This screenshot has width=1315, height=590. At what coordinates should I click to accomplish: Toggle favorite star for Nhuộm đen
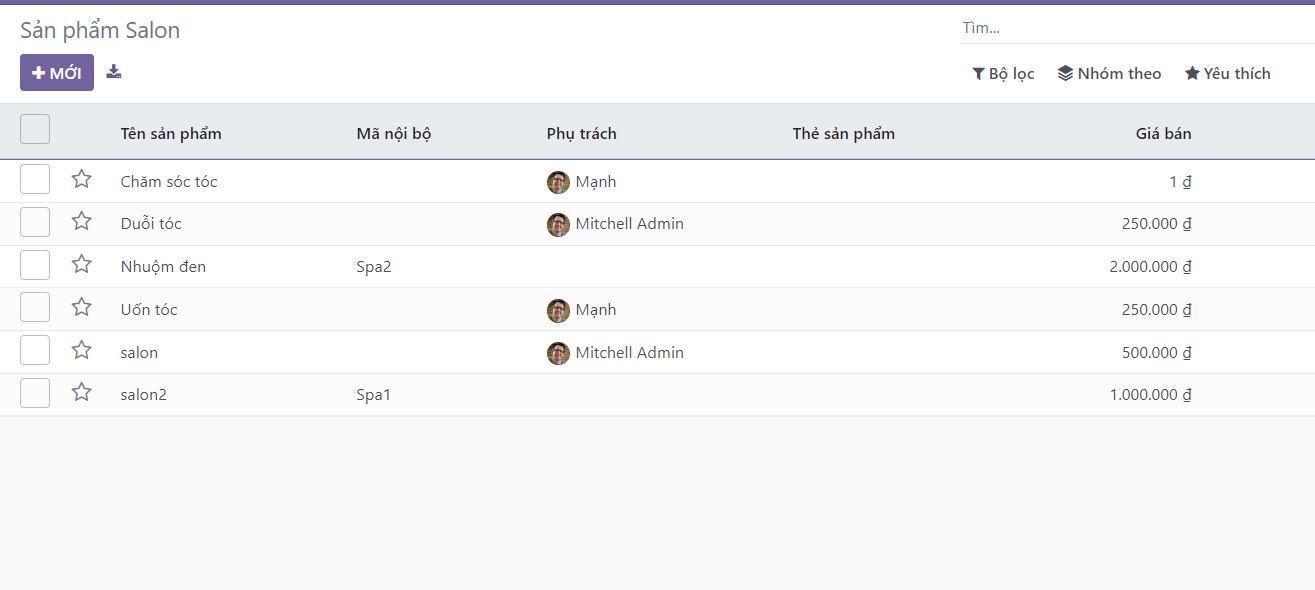82,265
